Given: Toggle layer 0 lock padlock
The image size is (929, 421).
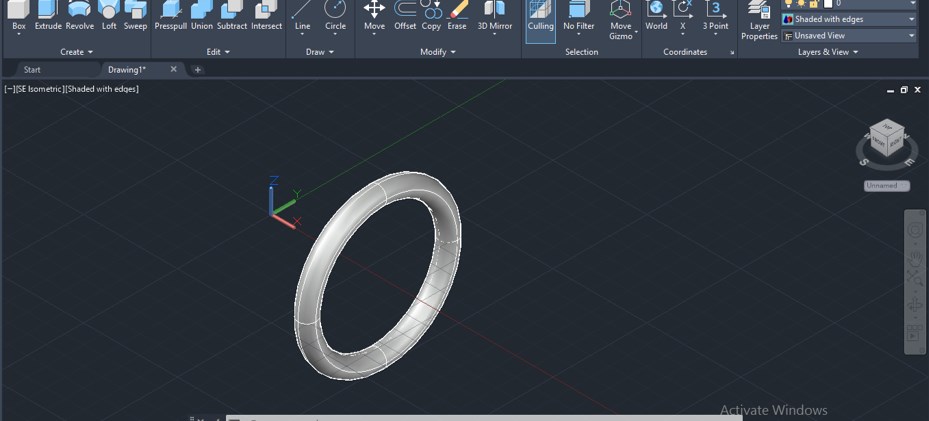Looking at the screenshot, I should (815, 4).
